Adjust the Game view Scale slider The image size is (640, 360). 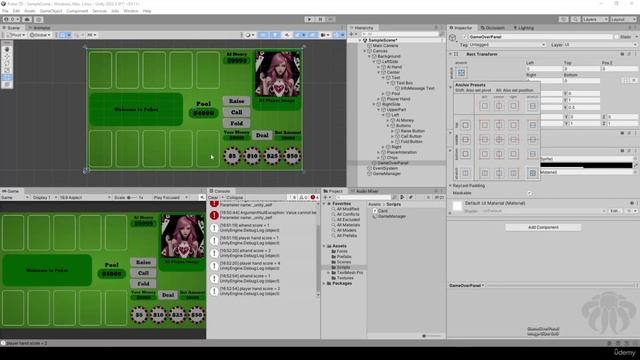(131, 198)
